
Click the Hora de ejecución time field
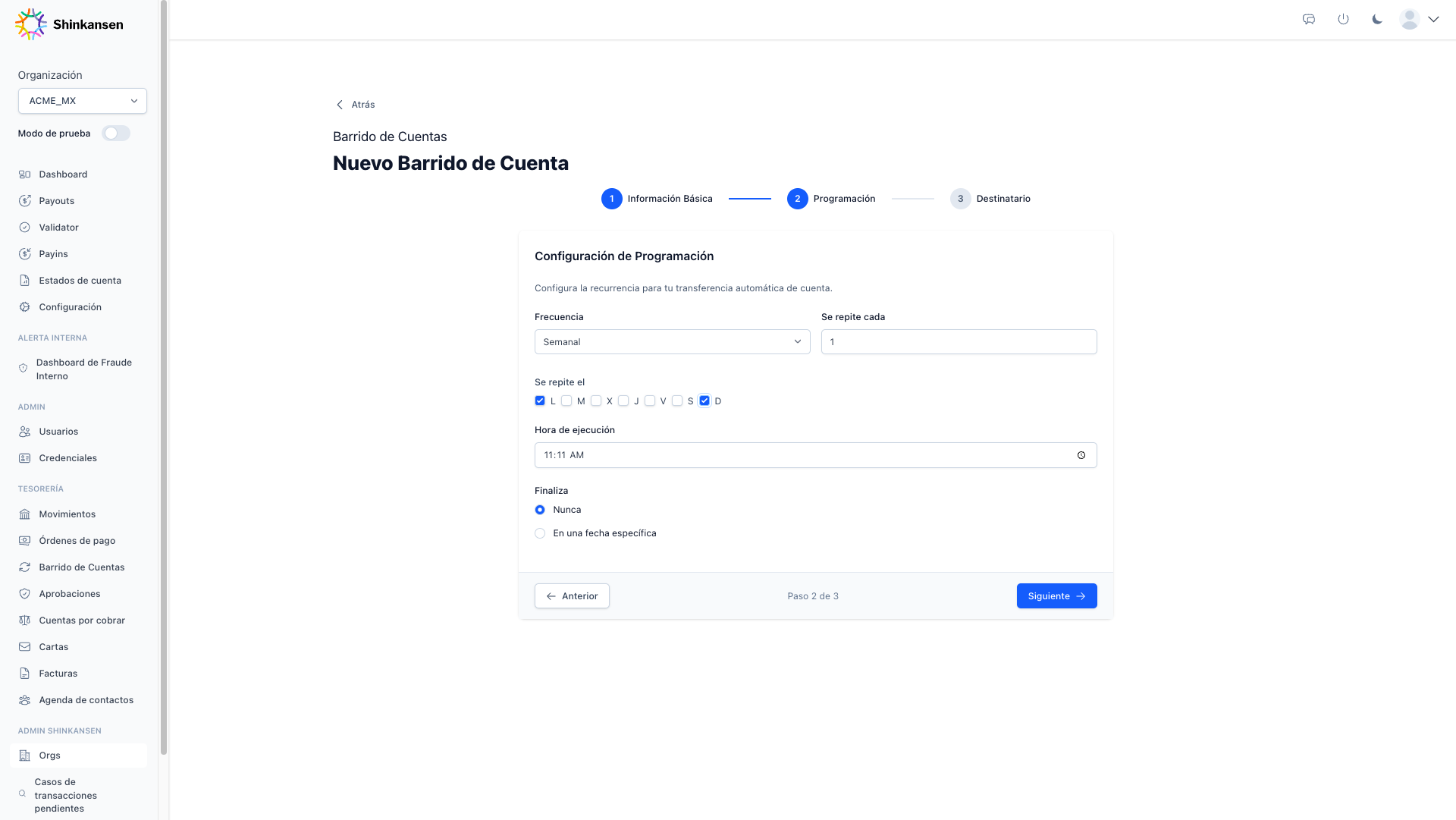click(x=815, y=455)
